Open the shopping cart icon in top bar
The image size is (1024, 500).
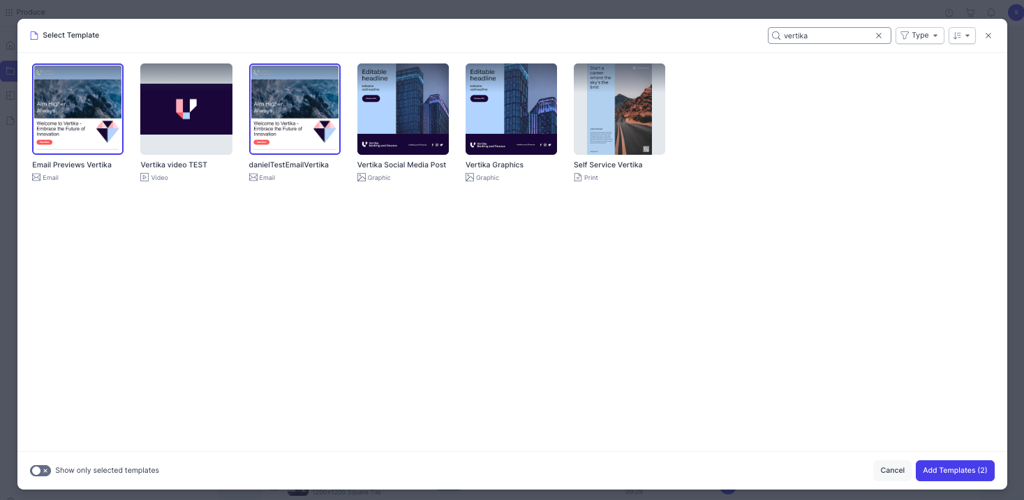970,12
